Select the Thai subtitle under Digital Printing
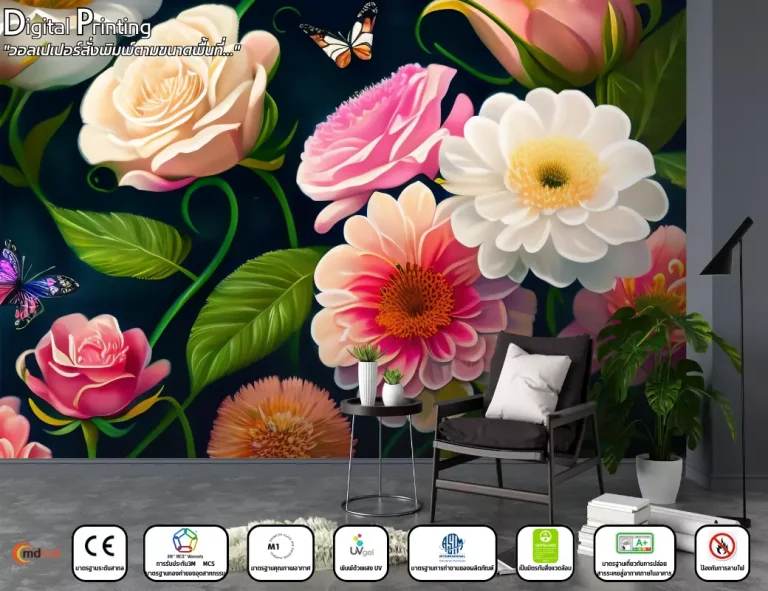 click(x=123, y=48)
